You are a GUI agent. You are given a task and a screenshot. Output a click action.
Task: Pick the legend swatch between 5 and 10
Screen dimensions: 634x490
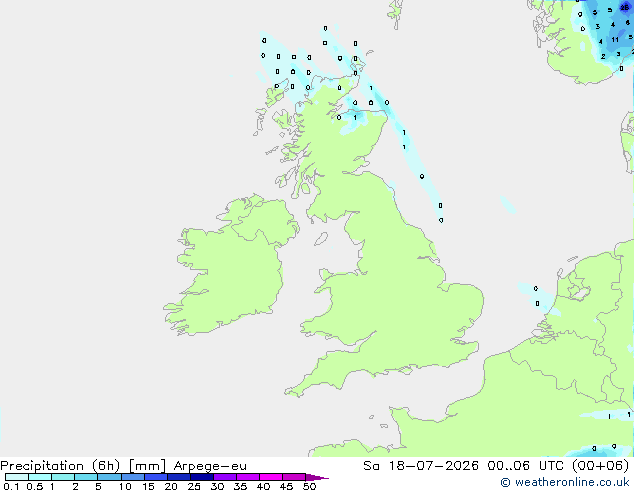click(109, 477)
